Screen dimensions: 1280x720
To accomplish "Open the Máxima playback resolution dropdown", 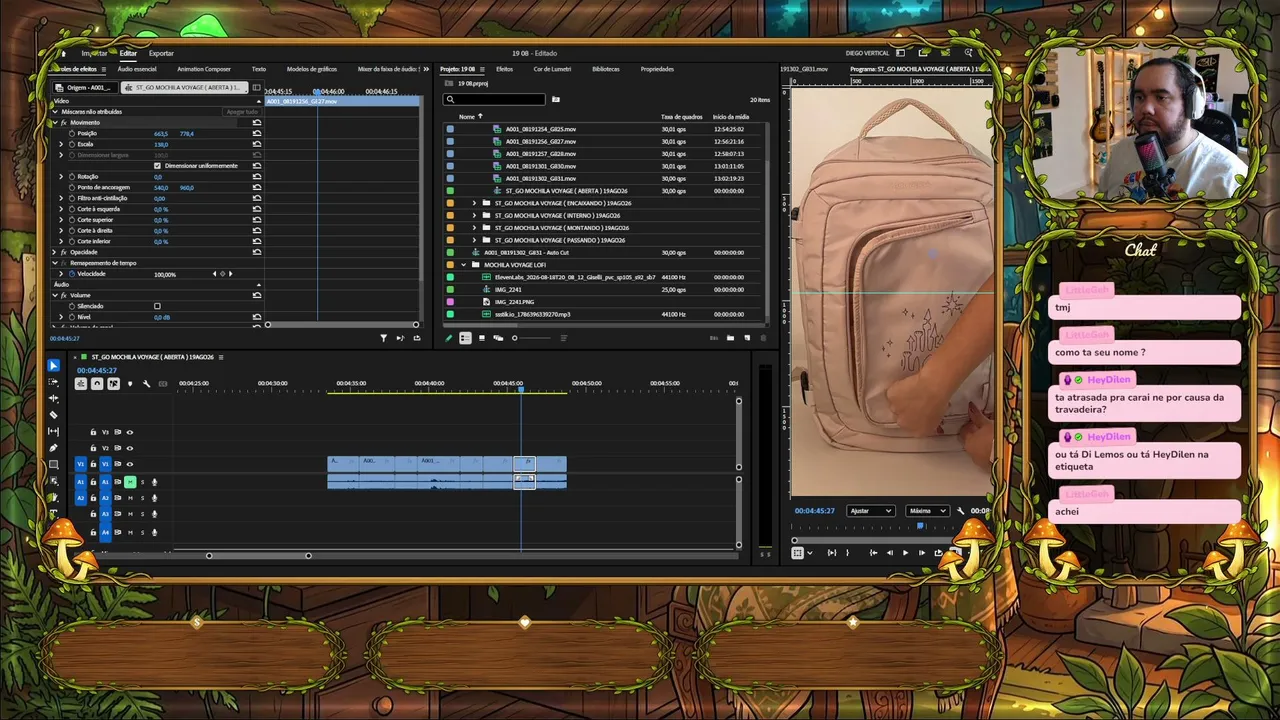I will pyautogui.click(x=926, y=511).
